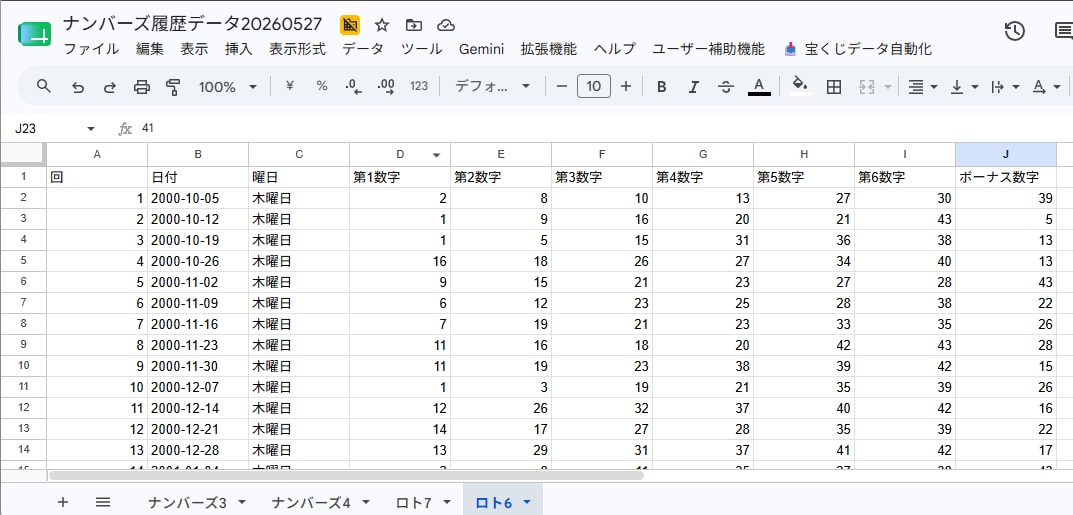Image resolution: width=1073 pixels, height=515 pixels.
Task: Open the ヘルプ menu
Action: pyautogui.click(x=615, y=49)
